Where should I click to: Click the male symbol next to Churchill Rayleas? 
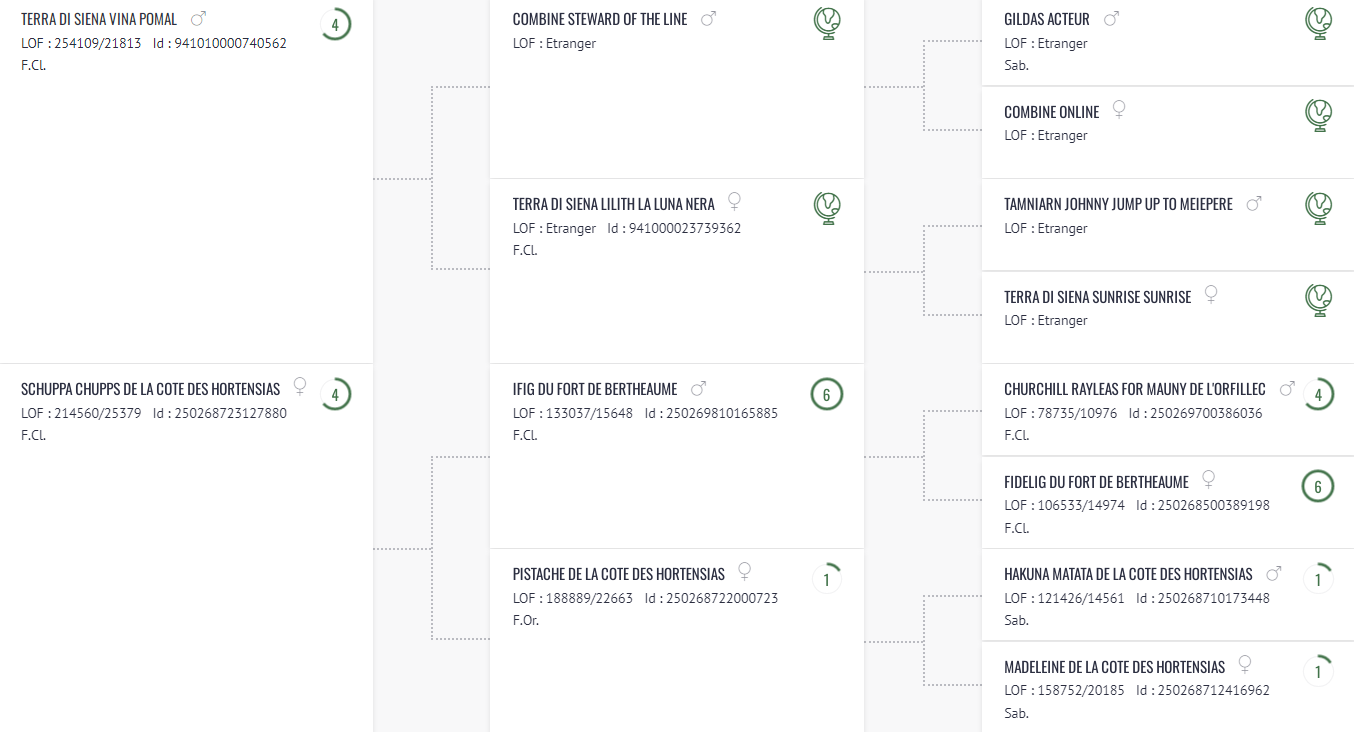pyautogui.click(x=1287, y=388)
